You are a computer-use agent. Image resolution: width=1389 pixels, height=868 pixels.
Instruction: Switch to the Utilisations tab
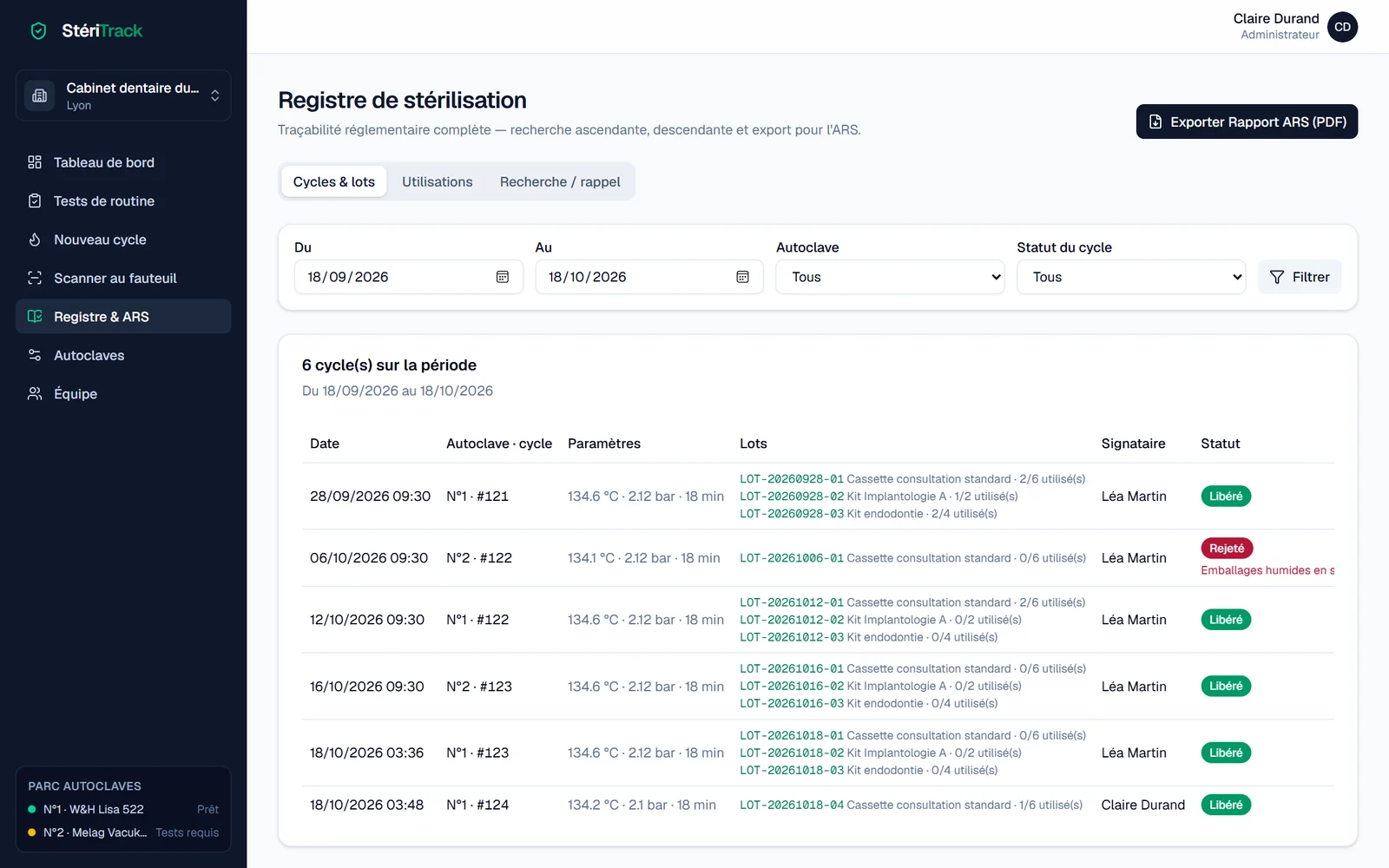pos(438,181)
